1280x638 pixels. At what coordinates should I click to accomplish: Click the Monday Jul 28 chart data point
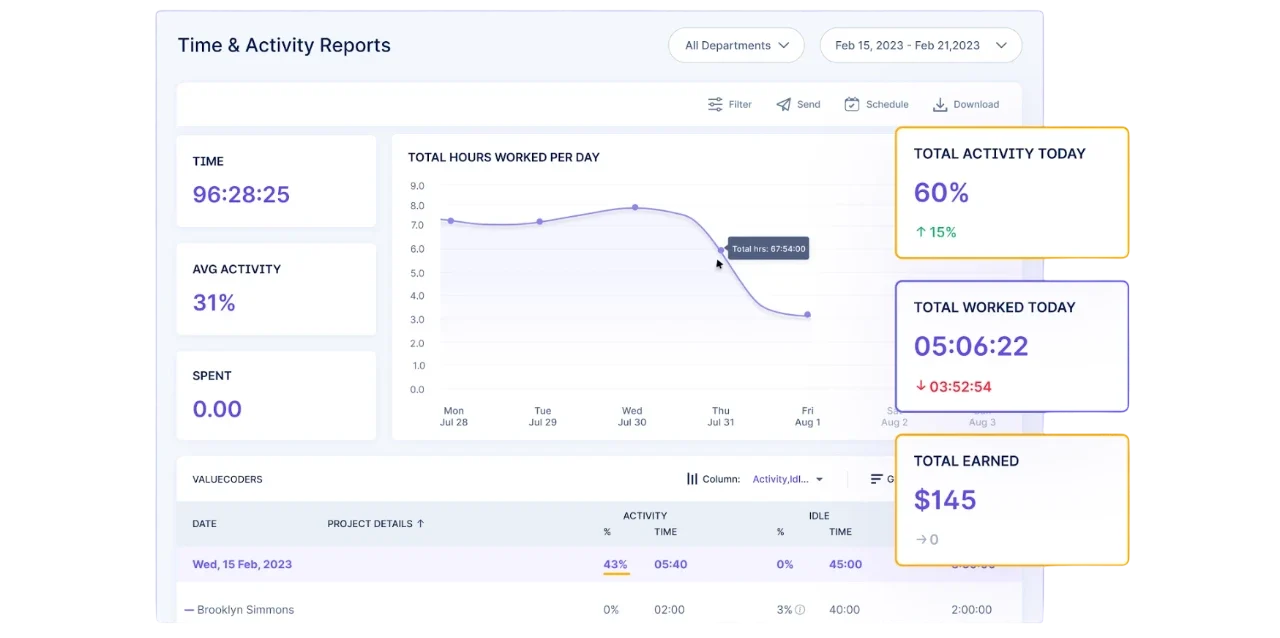(x=451, y=221)
